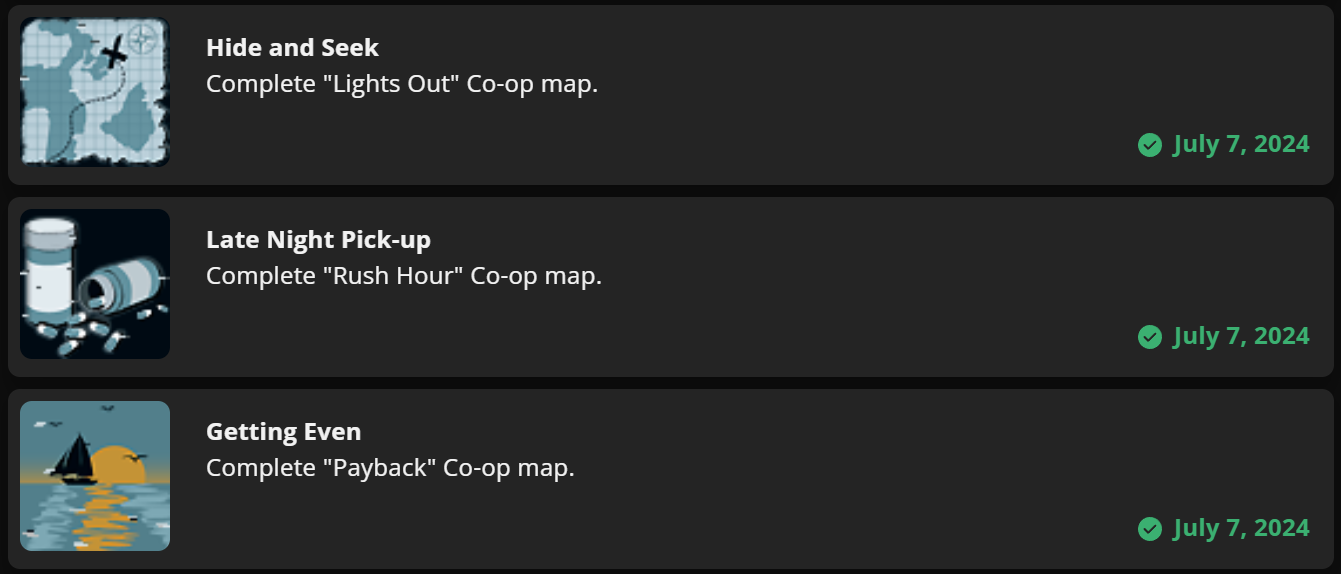Screen dimensions: 1341x574
Task: Click the green checkmark on Late Night Pick-up
Action: point(1149,337)
